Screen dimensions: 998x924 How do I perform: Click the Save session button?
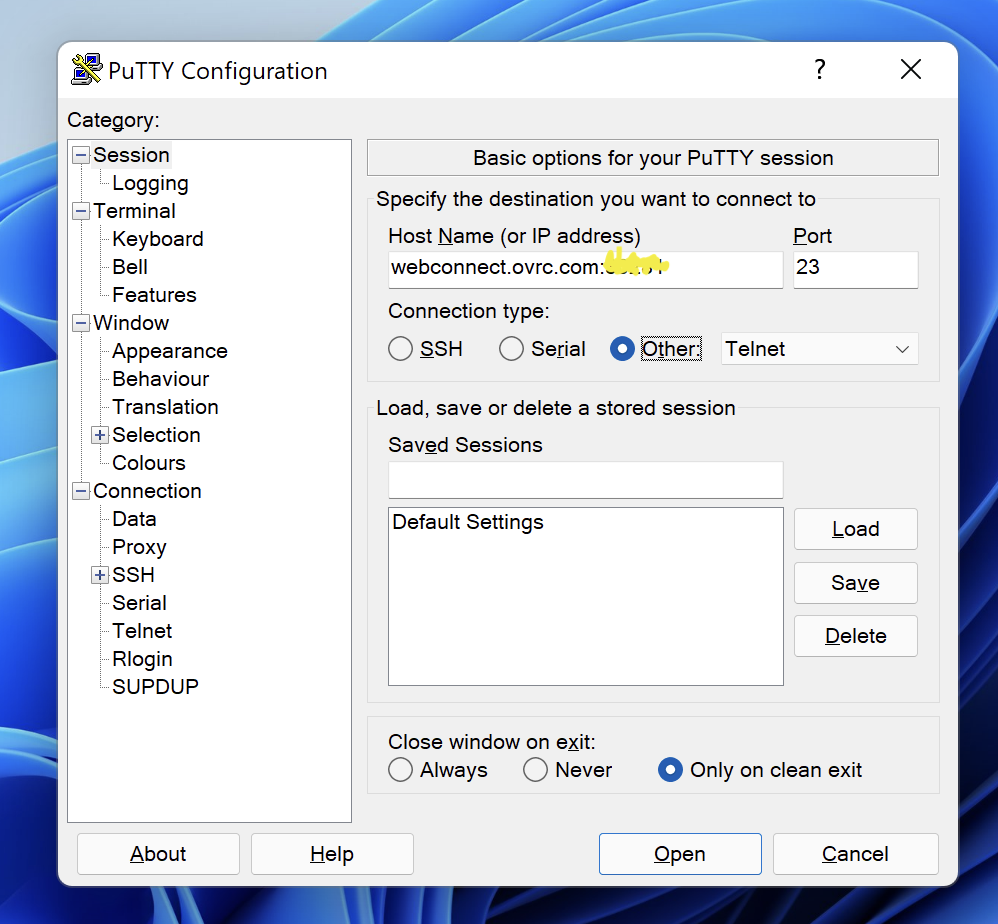[x=855, y=583]
